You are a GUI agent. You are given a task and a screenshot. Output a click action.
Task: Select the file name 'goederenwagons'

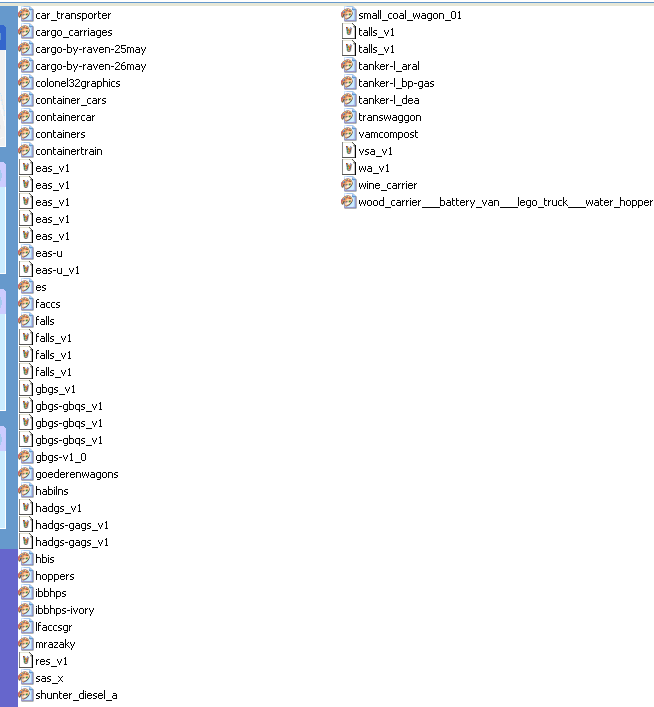pos(77,474)
